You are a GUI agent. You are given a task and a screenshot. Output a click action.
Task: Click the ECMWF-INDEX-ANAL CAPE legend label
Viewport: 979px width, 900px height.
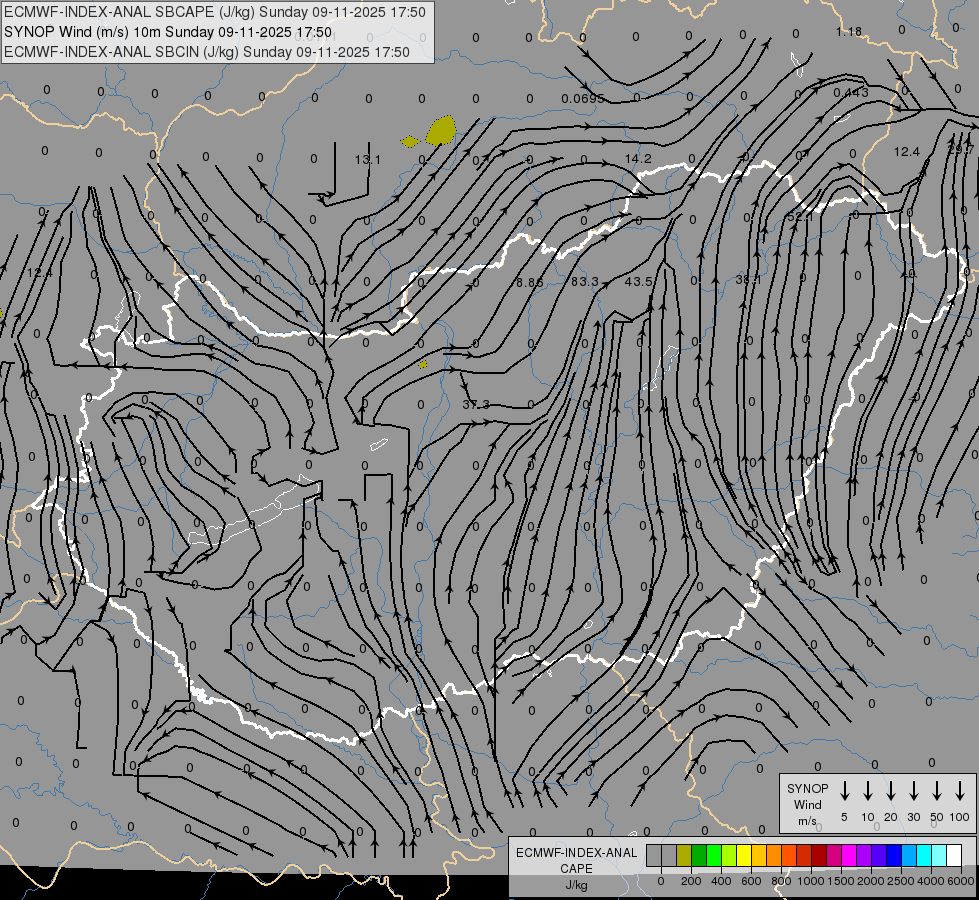tap(576, 860)
